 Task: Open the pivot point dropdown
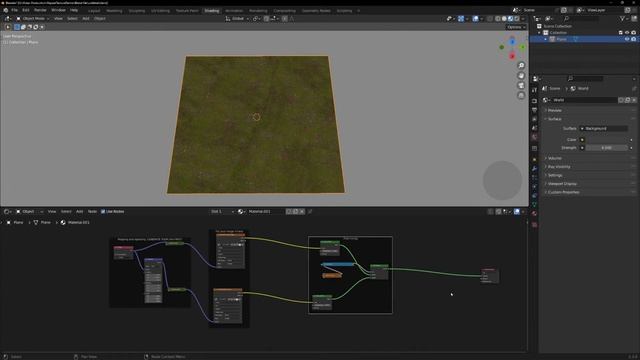point(256,19)
